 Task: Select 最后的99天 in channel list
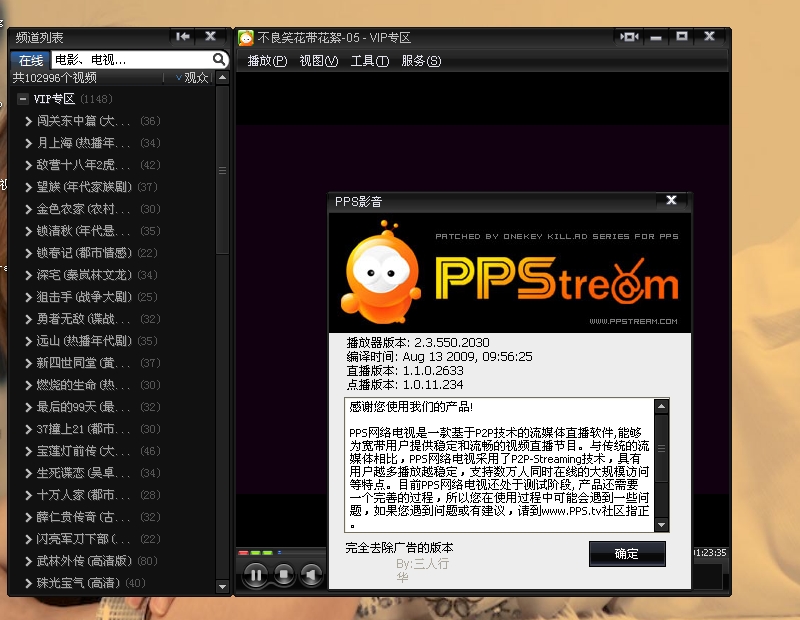(83, 406)
